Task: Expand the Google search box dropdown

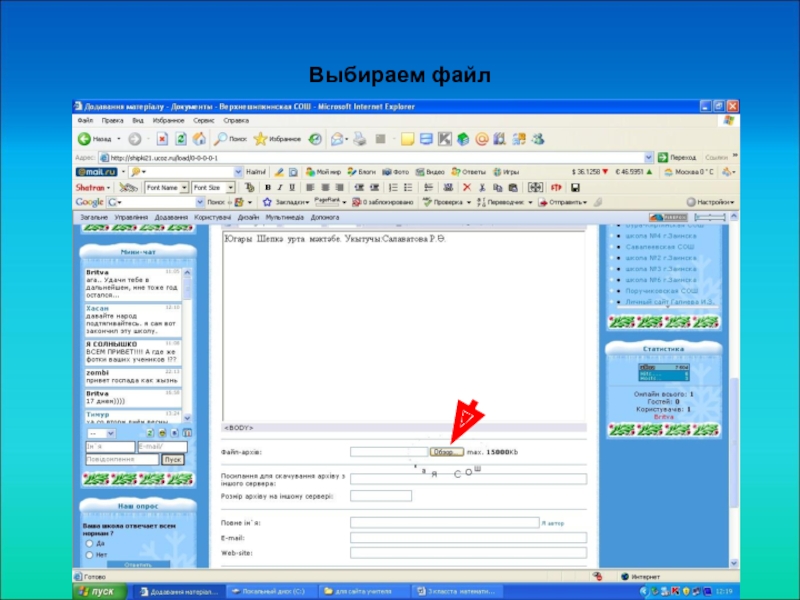Action: 200,202
